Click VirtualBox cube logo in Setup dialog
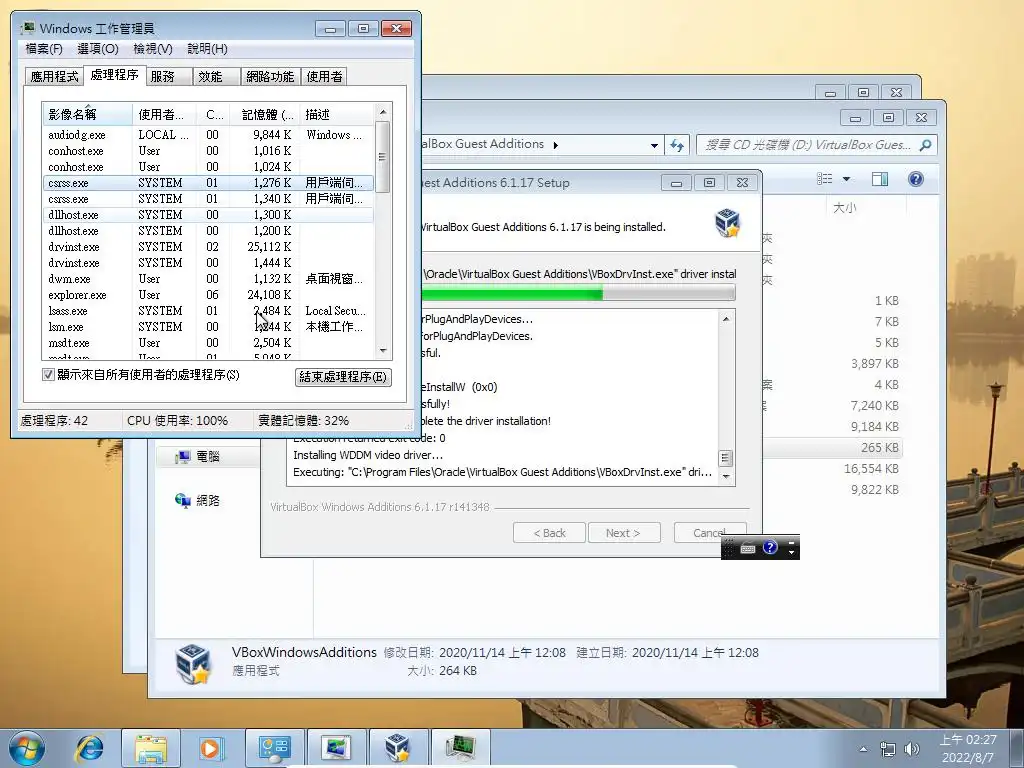 pos(727,223)
